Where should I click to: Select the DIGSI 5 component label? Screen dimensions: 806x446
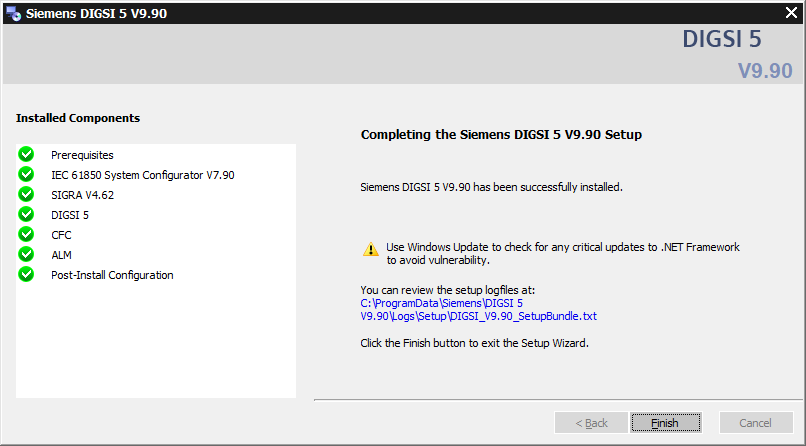pyautogui.click(x=70, y=215)
